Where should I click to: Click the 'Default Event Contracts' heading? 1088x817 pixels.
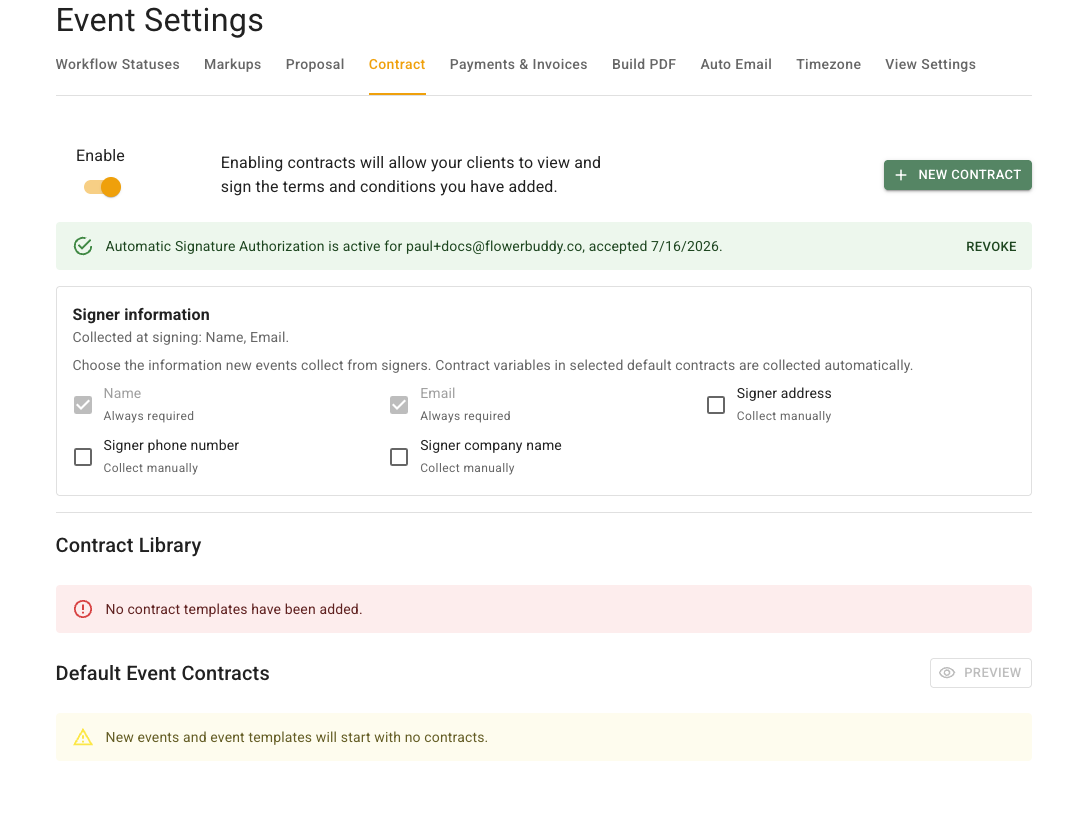pyautogui.click(x=162, y=673)
